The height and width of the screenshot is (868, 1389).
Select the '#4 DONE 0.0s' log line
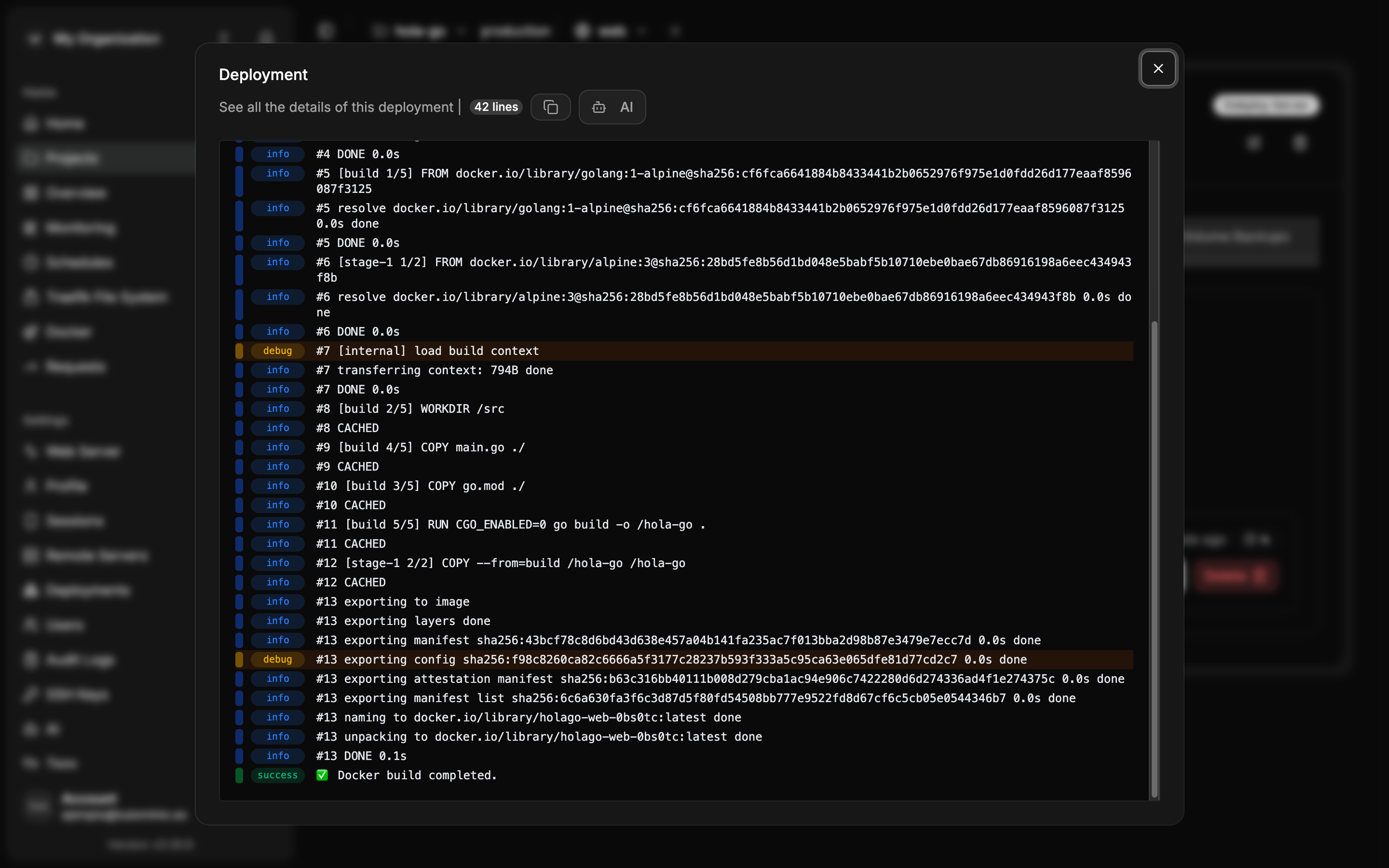[684, 154]
